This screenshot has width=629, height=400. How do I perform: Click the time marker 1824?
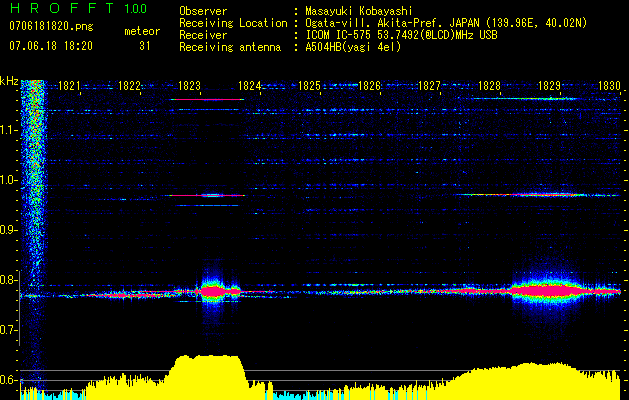pyautogui.click(x=250, y=86)
